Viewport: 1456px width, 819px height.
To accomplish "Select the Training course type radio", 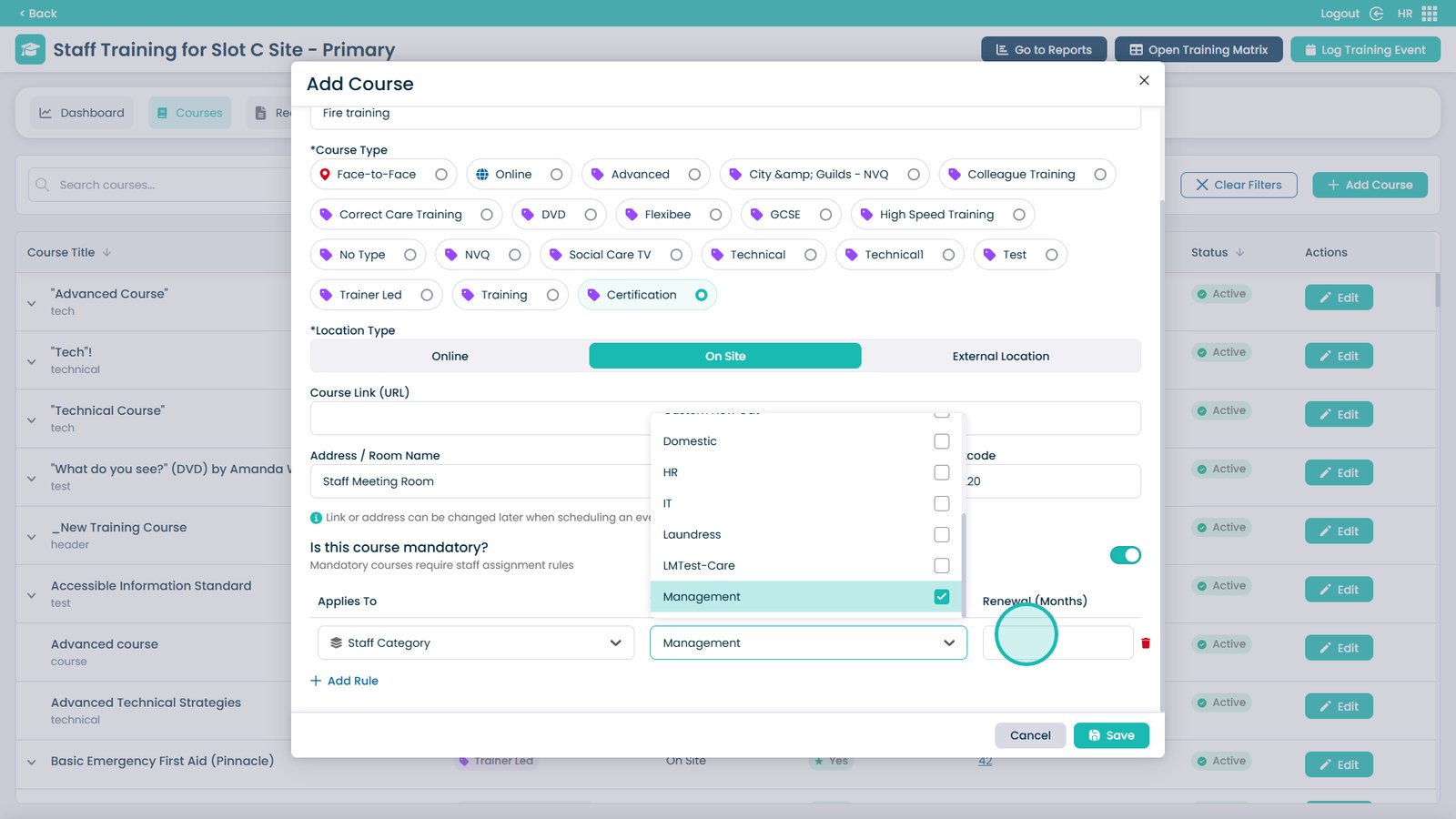I will point(552,295).
